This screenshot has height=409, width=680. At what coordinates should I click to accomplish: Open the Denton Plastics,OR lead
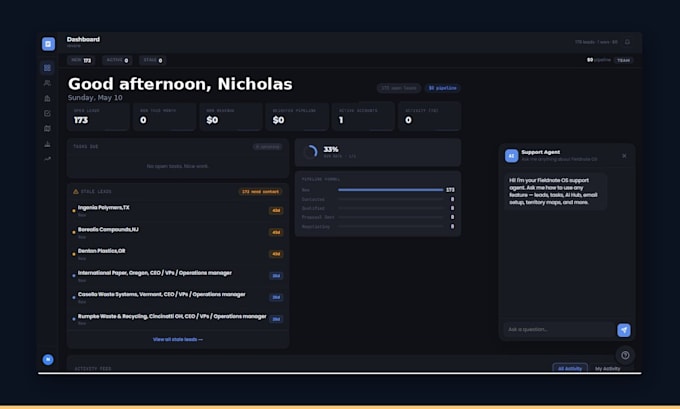[x=178, y=254]
